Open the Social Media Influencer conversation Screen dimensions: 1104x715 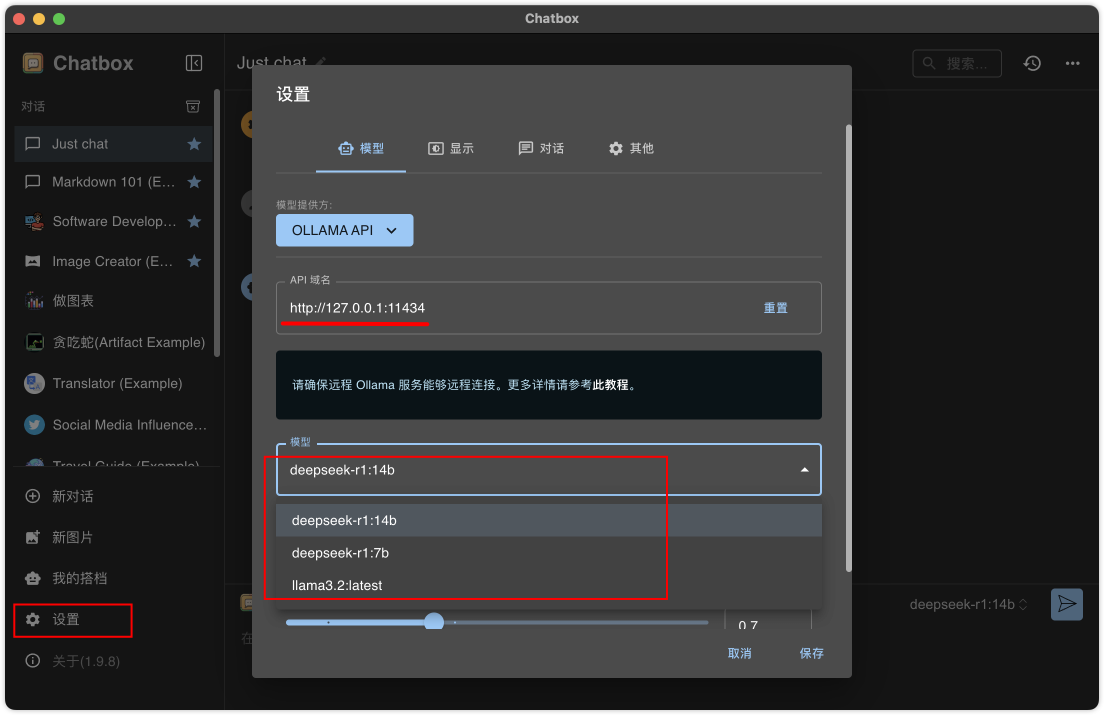click(113, 425)
